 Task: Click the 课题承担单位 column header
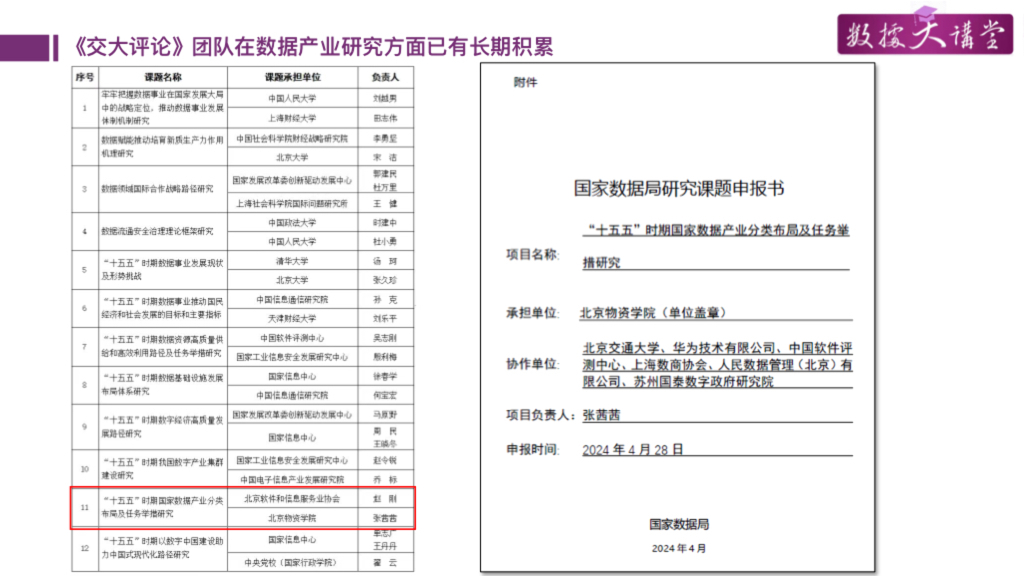pyautogui.click(x=293, y=77)
